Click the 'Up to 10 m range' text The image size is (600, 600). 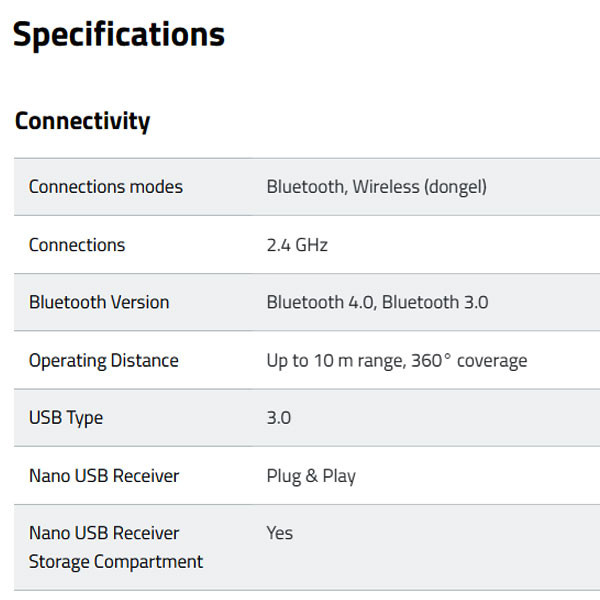coord(335,360)
